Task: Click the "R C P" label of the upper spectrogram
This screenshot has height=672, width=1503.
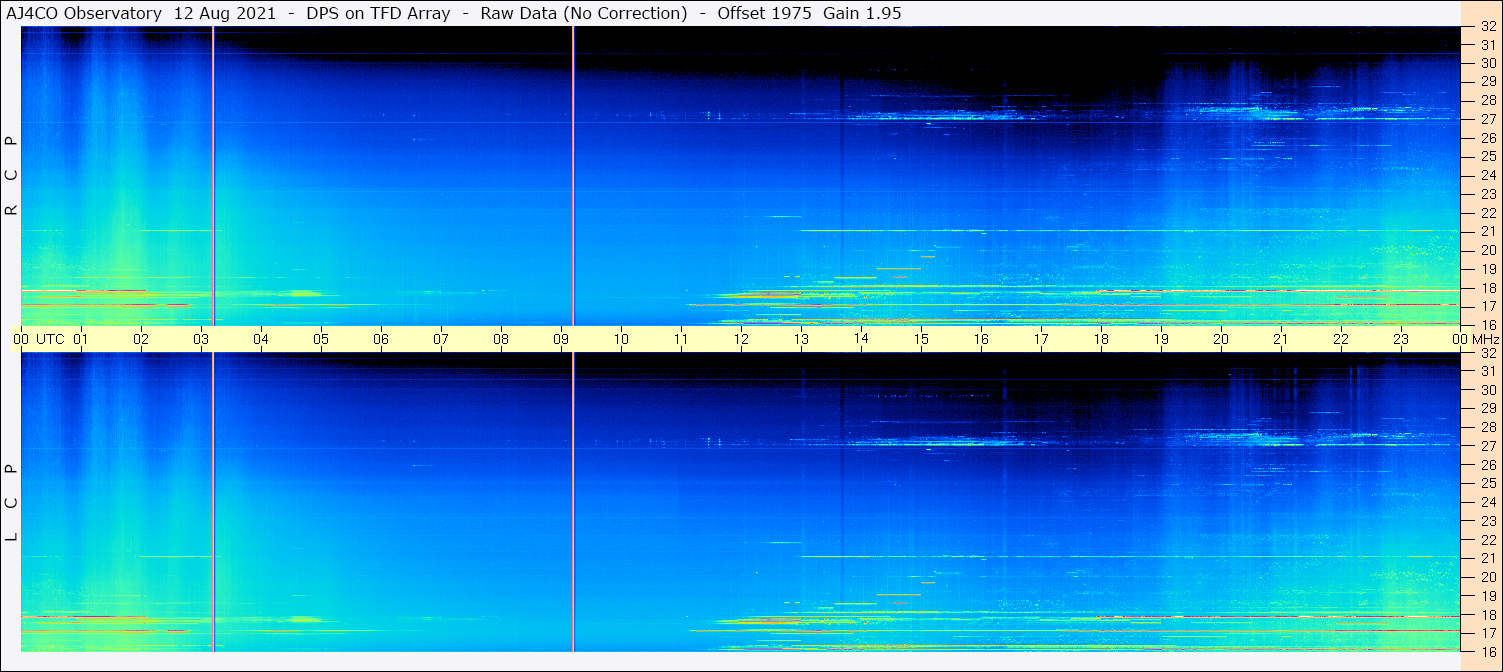Action: pos(12,176)
